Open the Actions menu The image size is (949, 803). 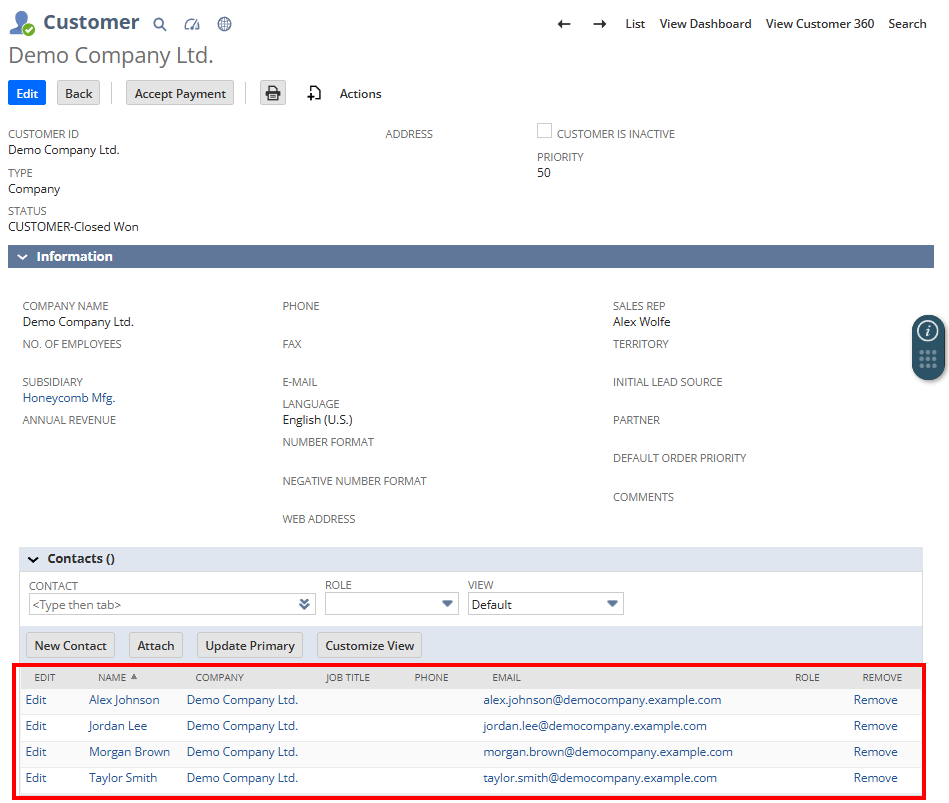coord(360,94)
